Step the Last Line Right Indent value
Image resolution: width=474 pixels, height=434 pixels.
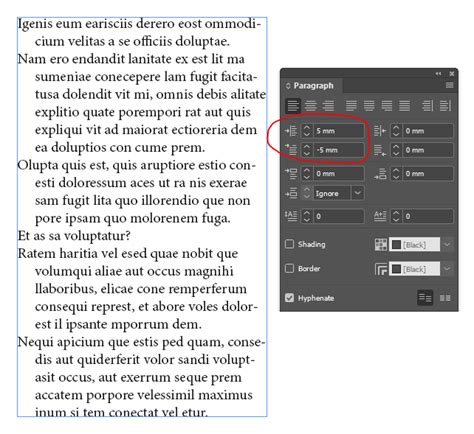[396, 150]
